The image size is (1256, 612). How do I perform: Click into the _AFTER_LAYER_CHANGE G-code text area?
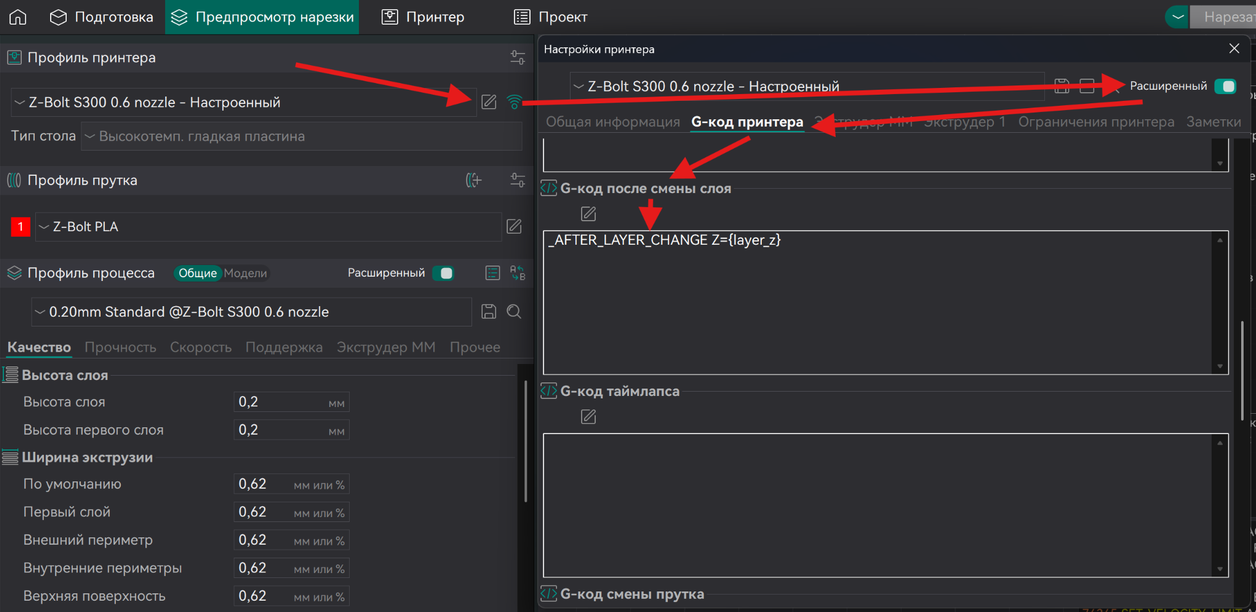[879, 303]
